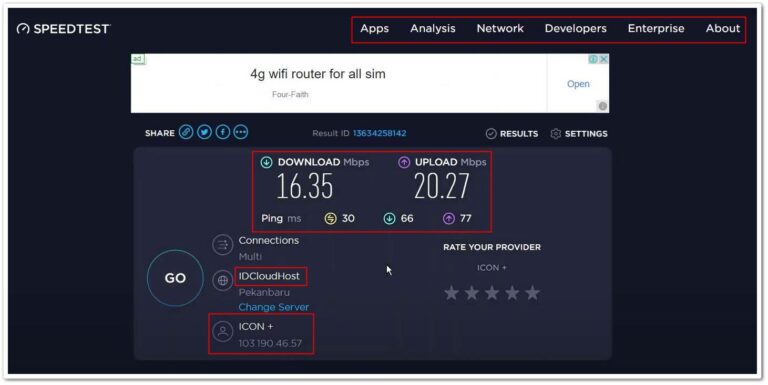
Task: Click the idle ping icon showing 30
Action: [x=331, y=218]
